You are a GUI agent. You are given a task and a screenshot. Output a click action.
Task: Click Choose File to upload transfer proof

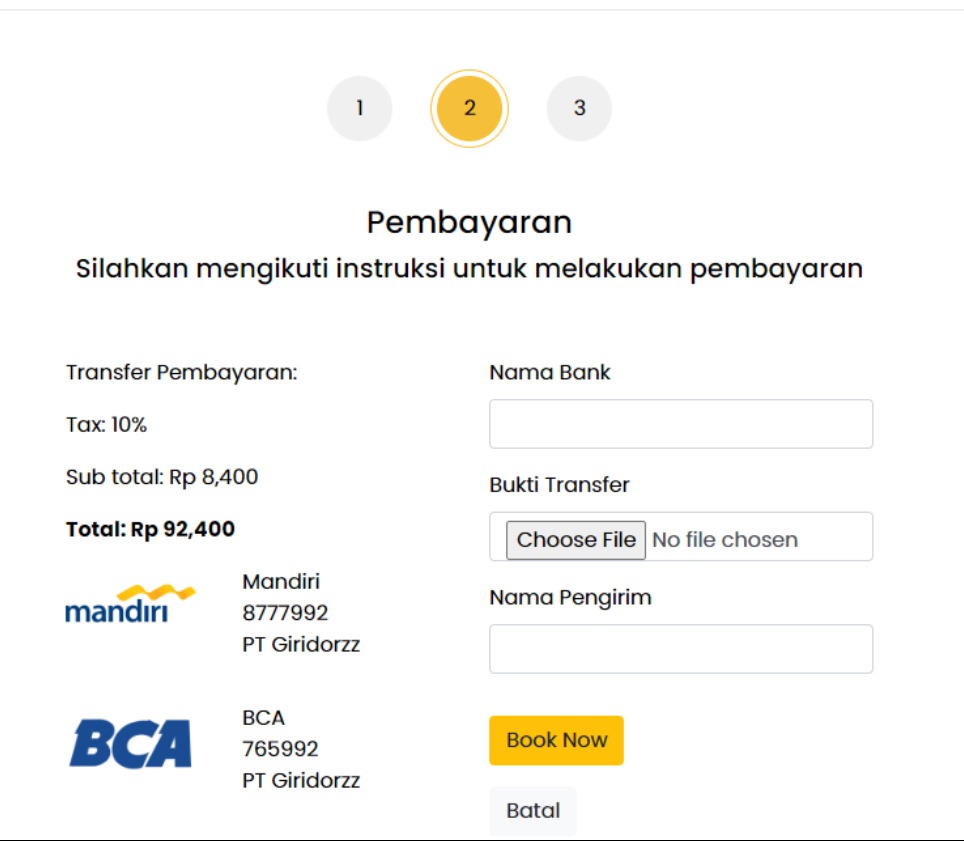pyautogui.click(x=576, y=538)
